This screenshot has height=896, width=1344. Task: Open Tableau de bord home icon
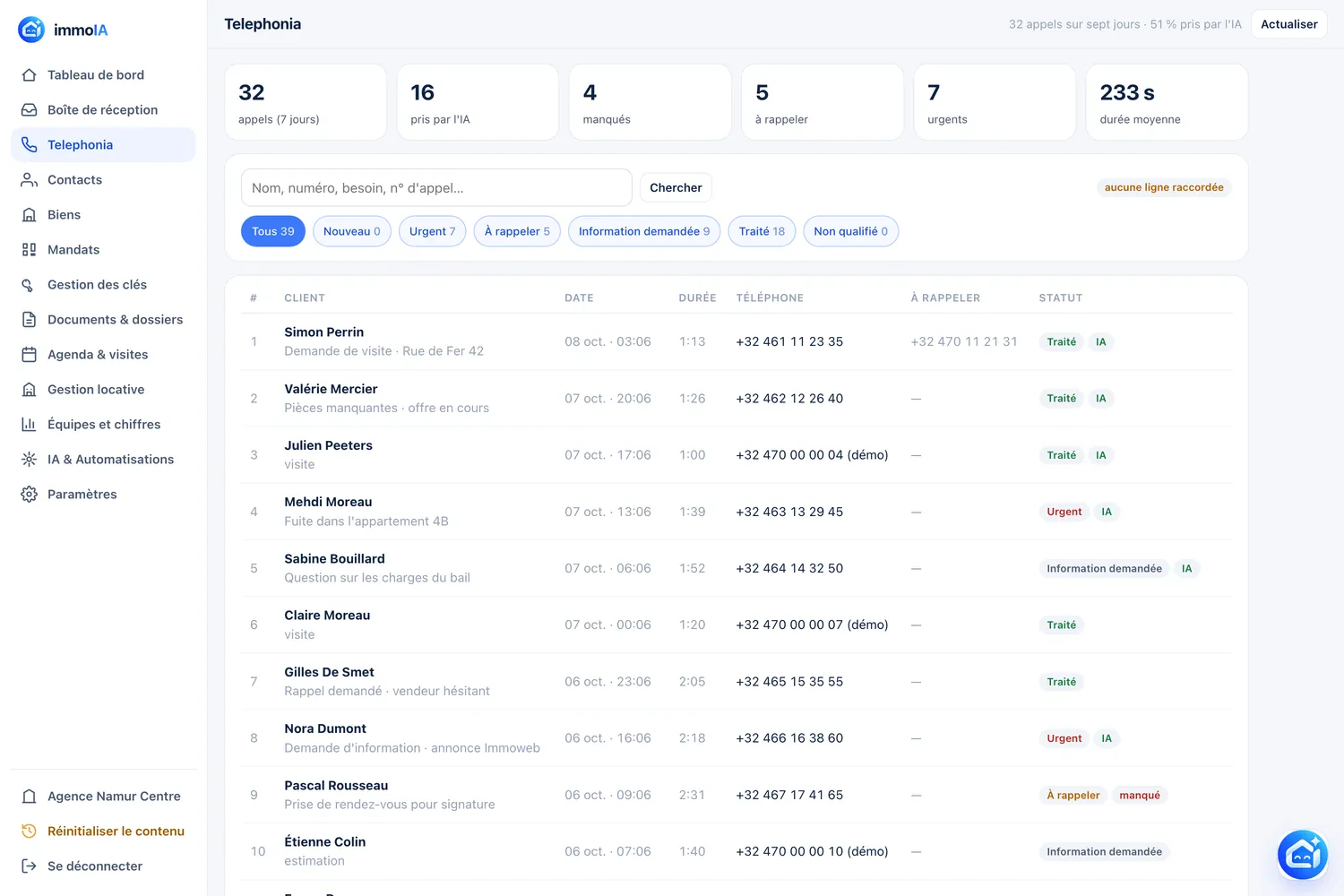tap(29, 75)
